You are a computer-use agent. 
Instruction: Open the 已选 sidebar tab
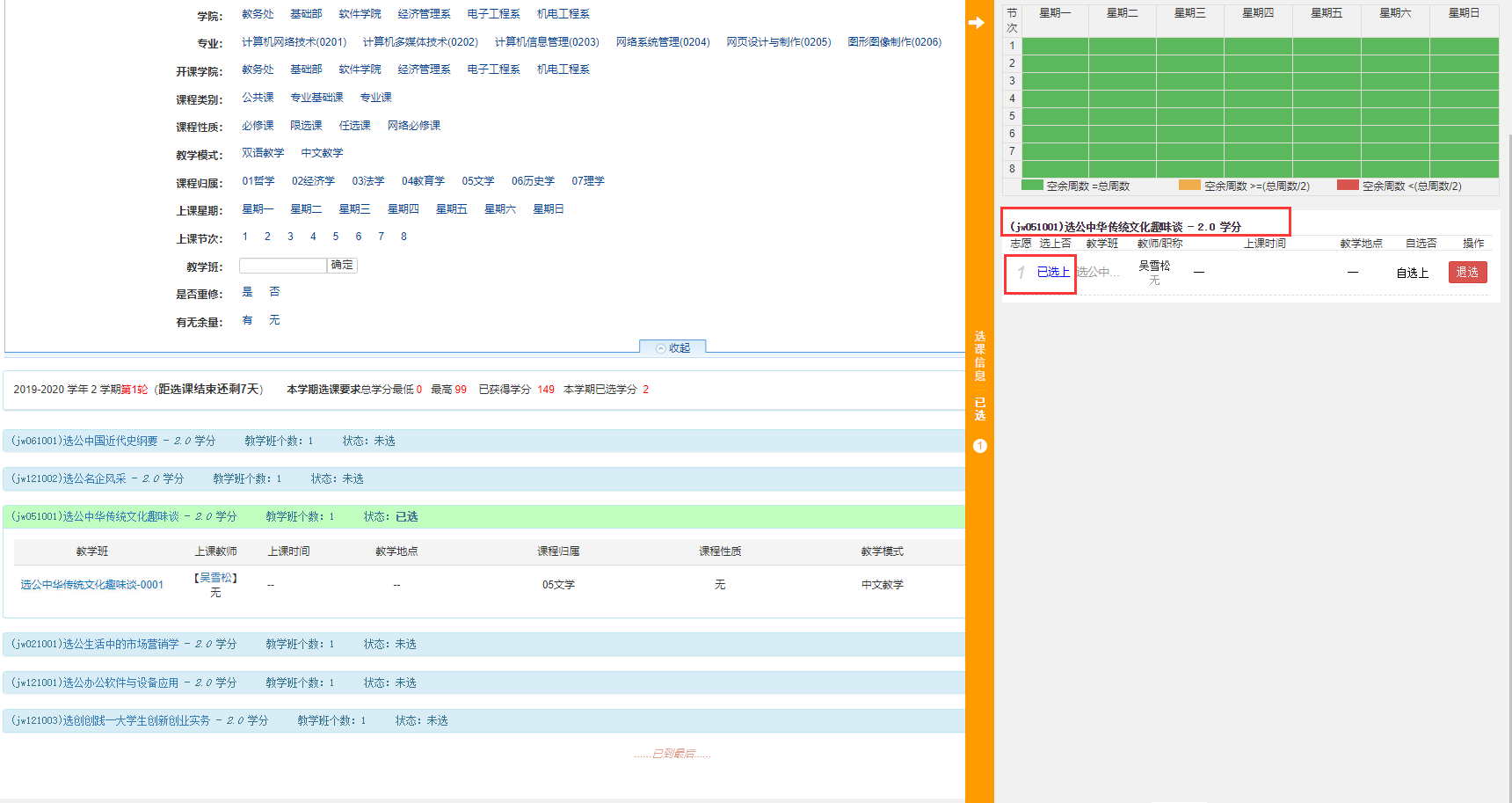(x=979, y=409)
